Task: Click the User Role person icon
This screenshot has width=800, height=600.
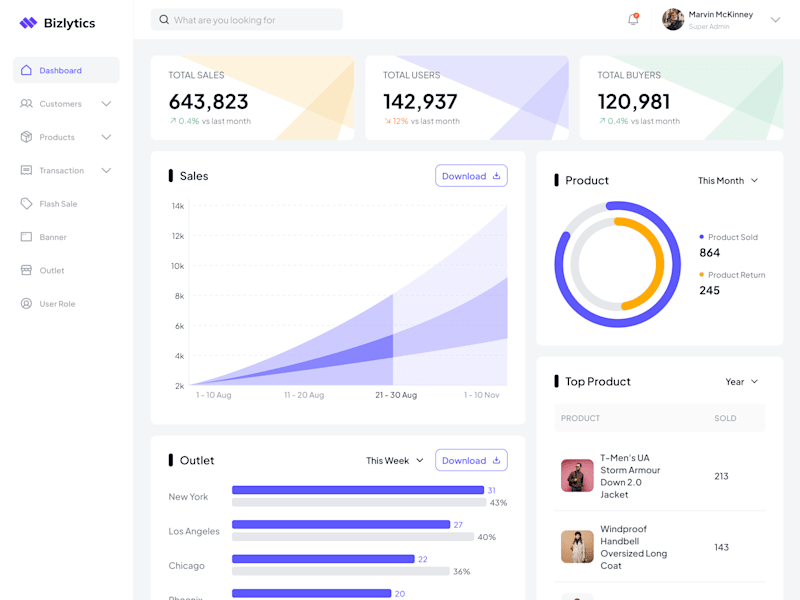Action: pos(27,304)
